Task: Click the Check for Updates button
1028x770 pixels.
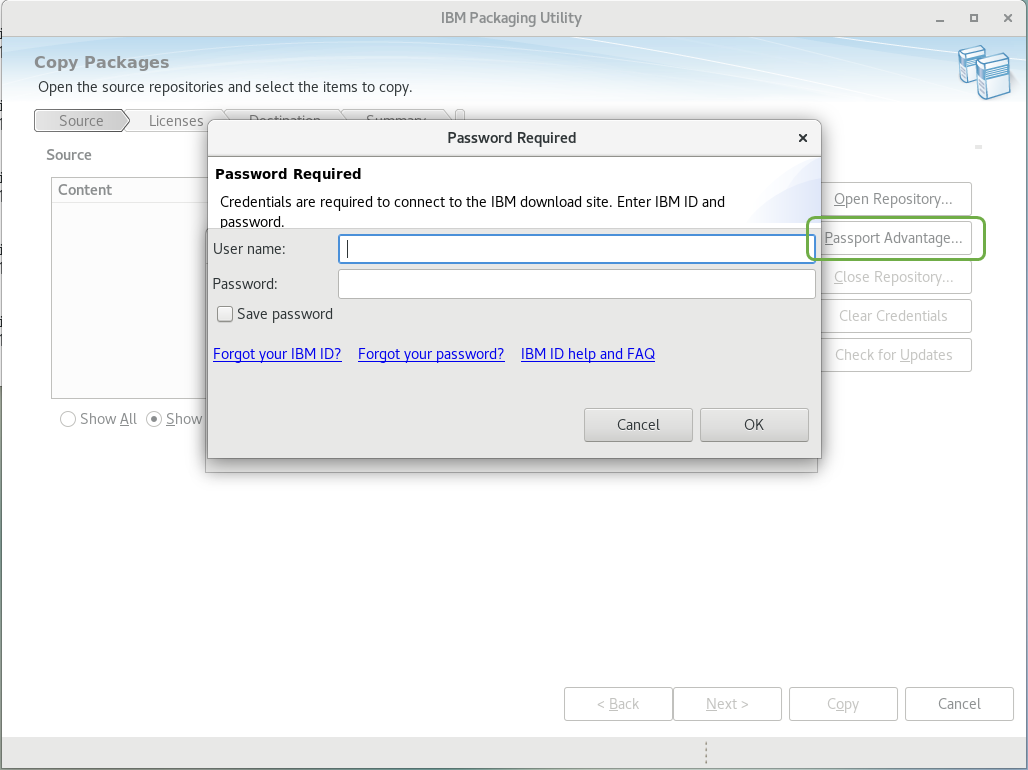Action: point(896,355)
